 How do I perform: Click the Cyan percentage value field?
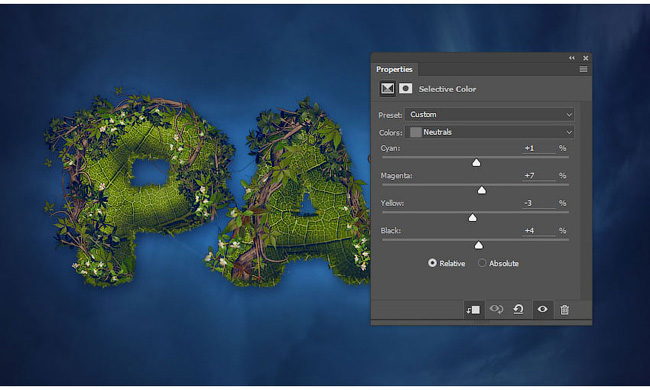pyautogui.click(x=538, y=148)
